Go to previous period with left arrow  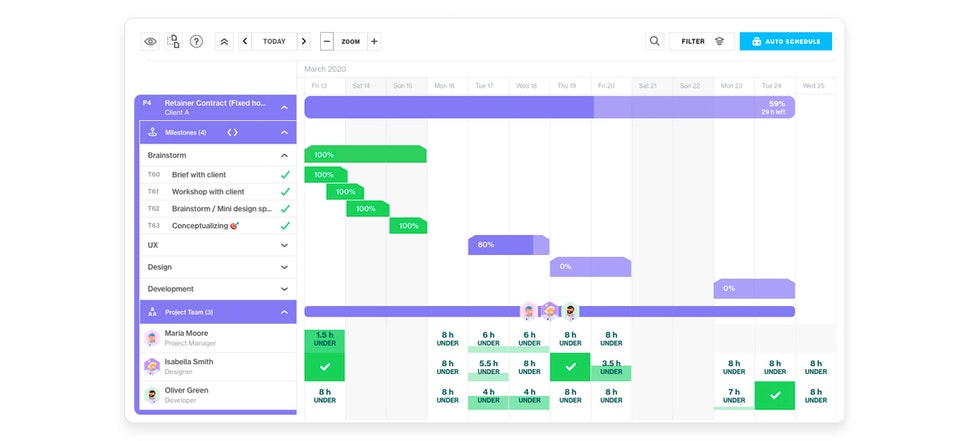(x=245, y=41)
